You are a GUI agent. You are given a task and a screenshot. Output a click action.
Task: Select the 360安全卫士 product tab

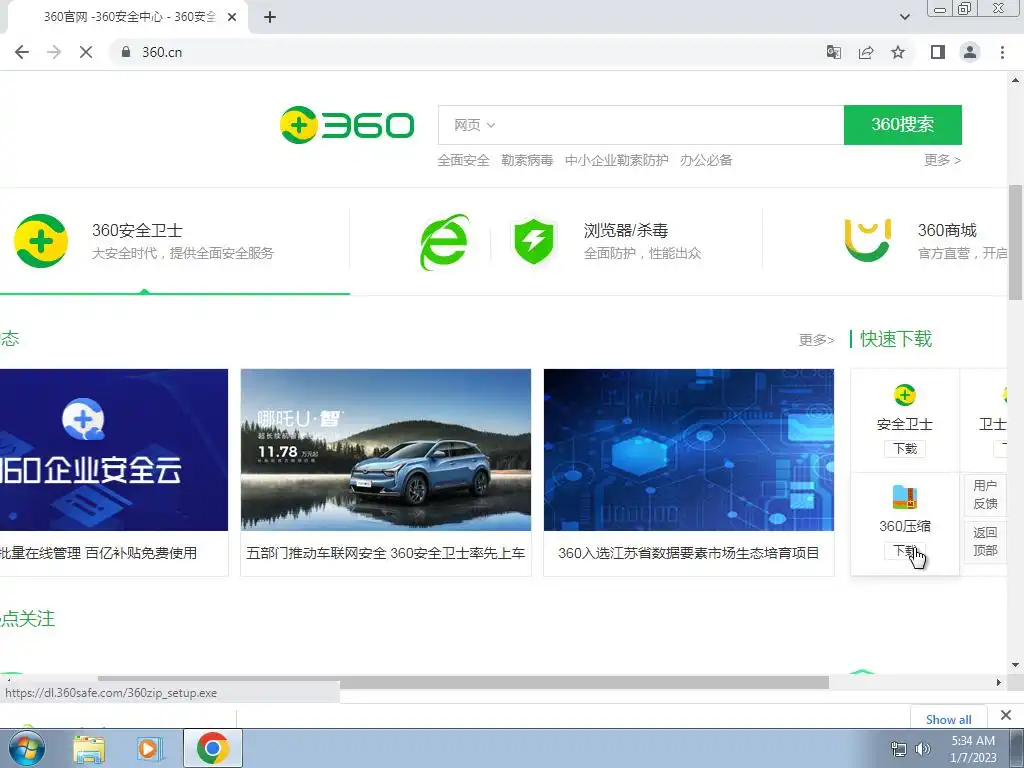175,241
